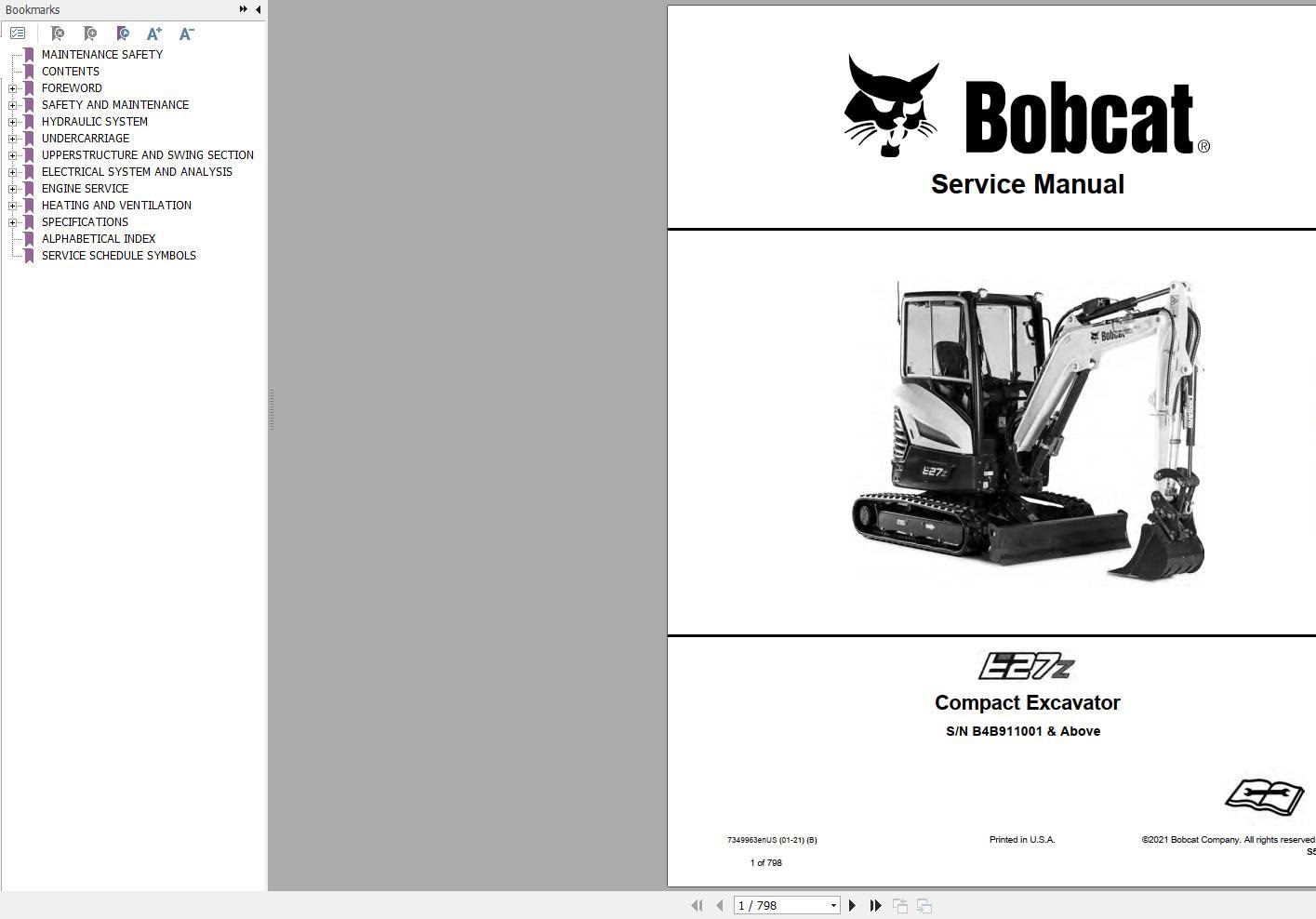Screen dimensions: 1316x919
Task: Click the purple bookmark properties icon
Action: pyautogui.click(x=122, y=33)
